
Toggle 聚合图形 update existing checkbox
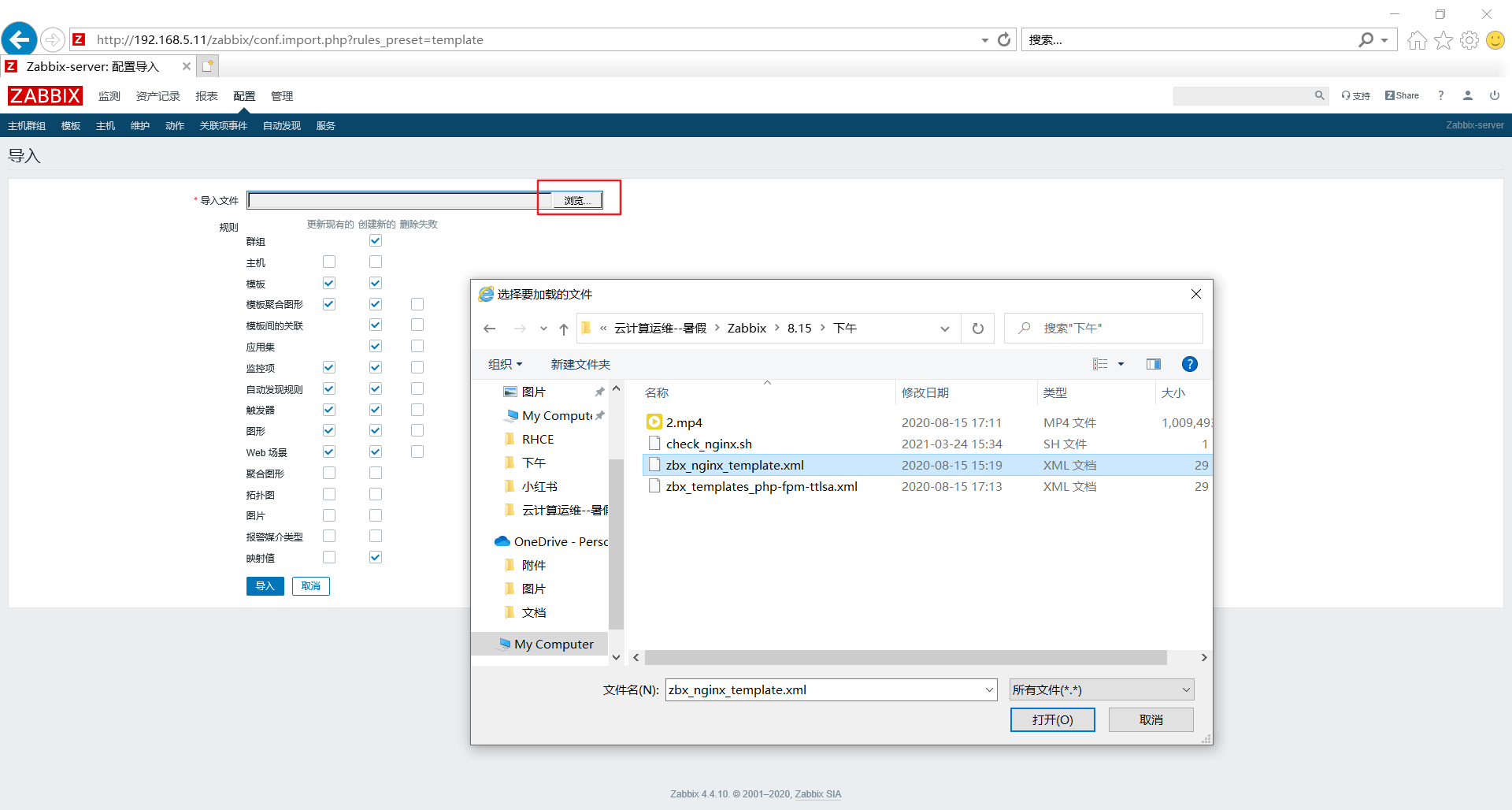(329, 473)
